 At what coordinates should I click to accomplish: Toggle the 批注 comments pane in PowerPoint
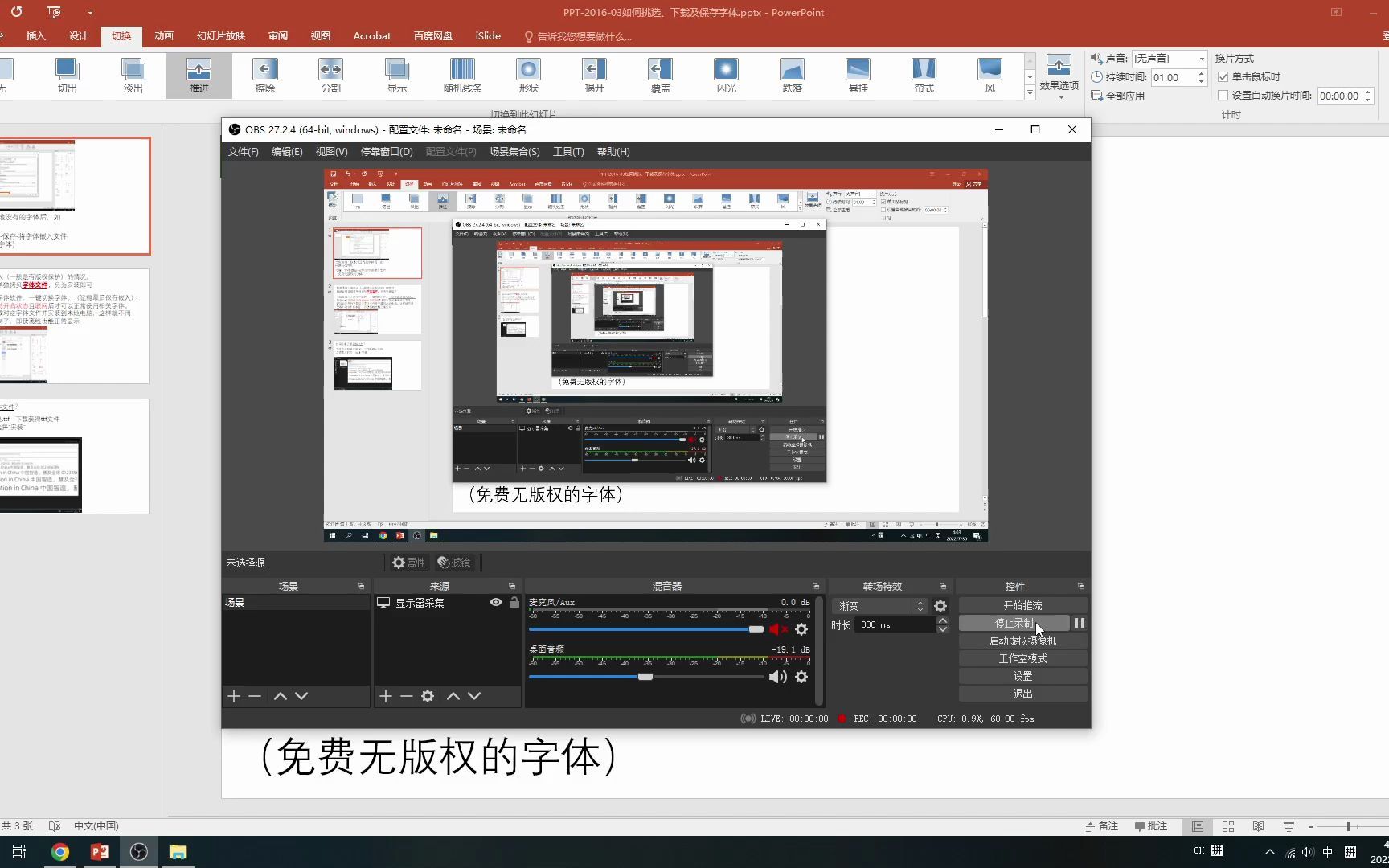[1151, 826]
